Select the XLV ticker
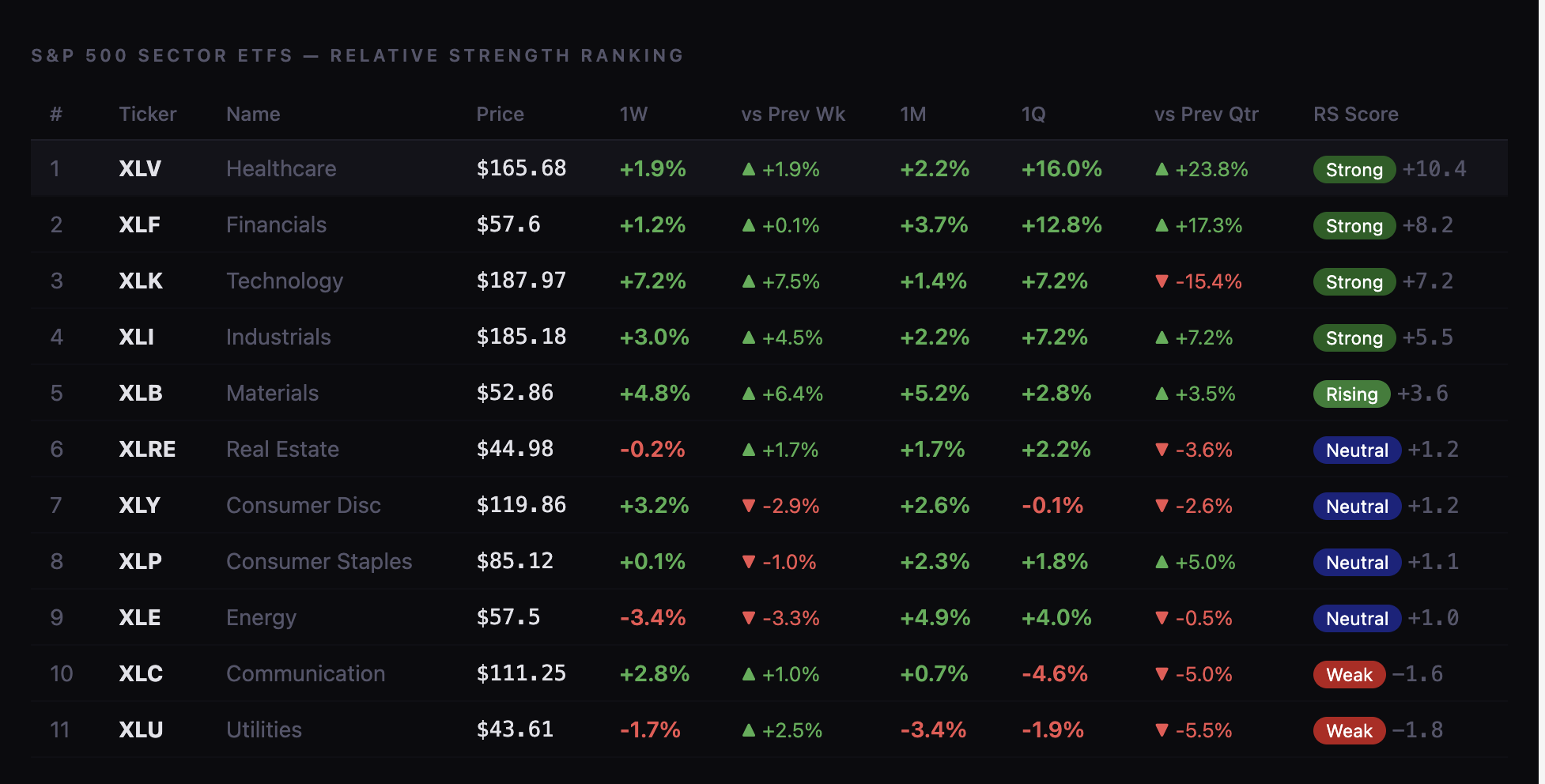Image resolution: width=1545 pixels, height=784 pixels. click(140, 168)
